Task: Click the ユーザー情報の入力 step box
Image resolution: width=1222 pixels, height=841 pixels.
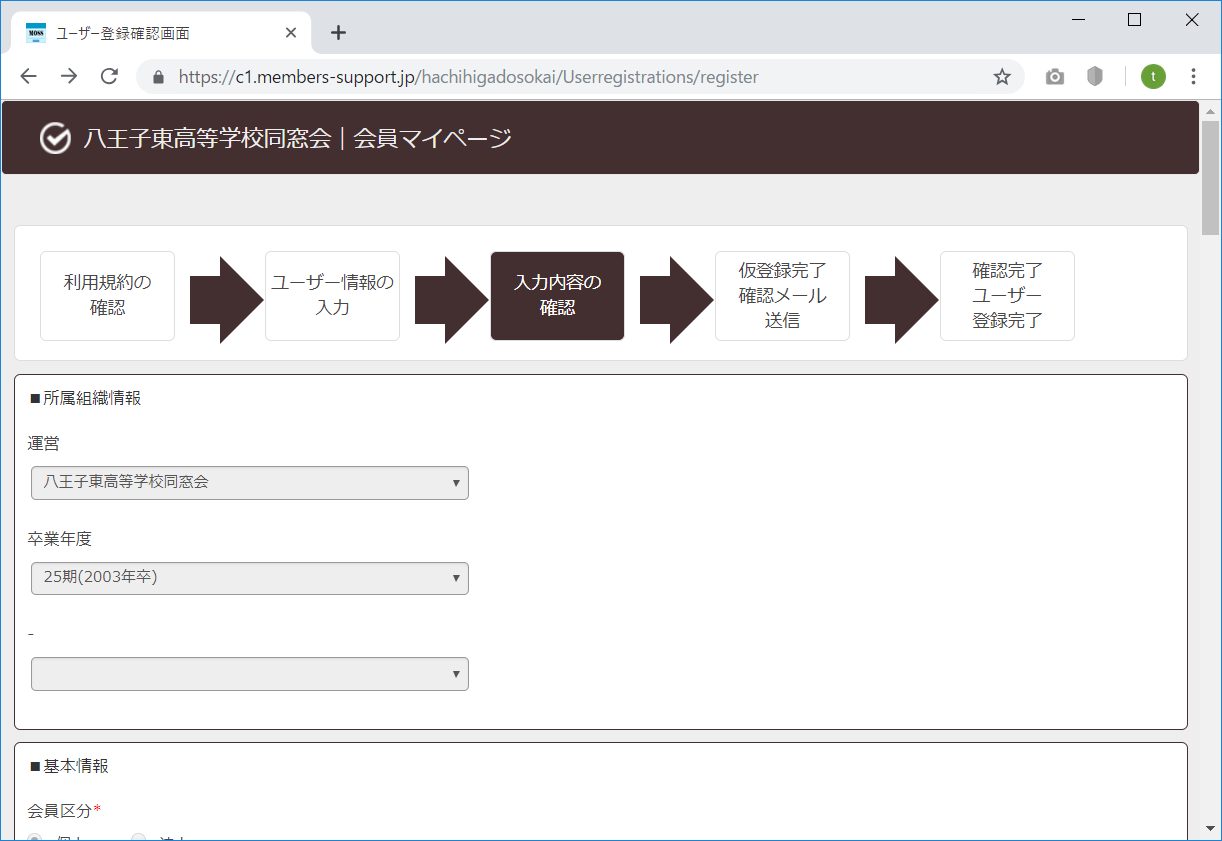Action: tap(332, 296)
